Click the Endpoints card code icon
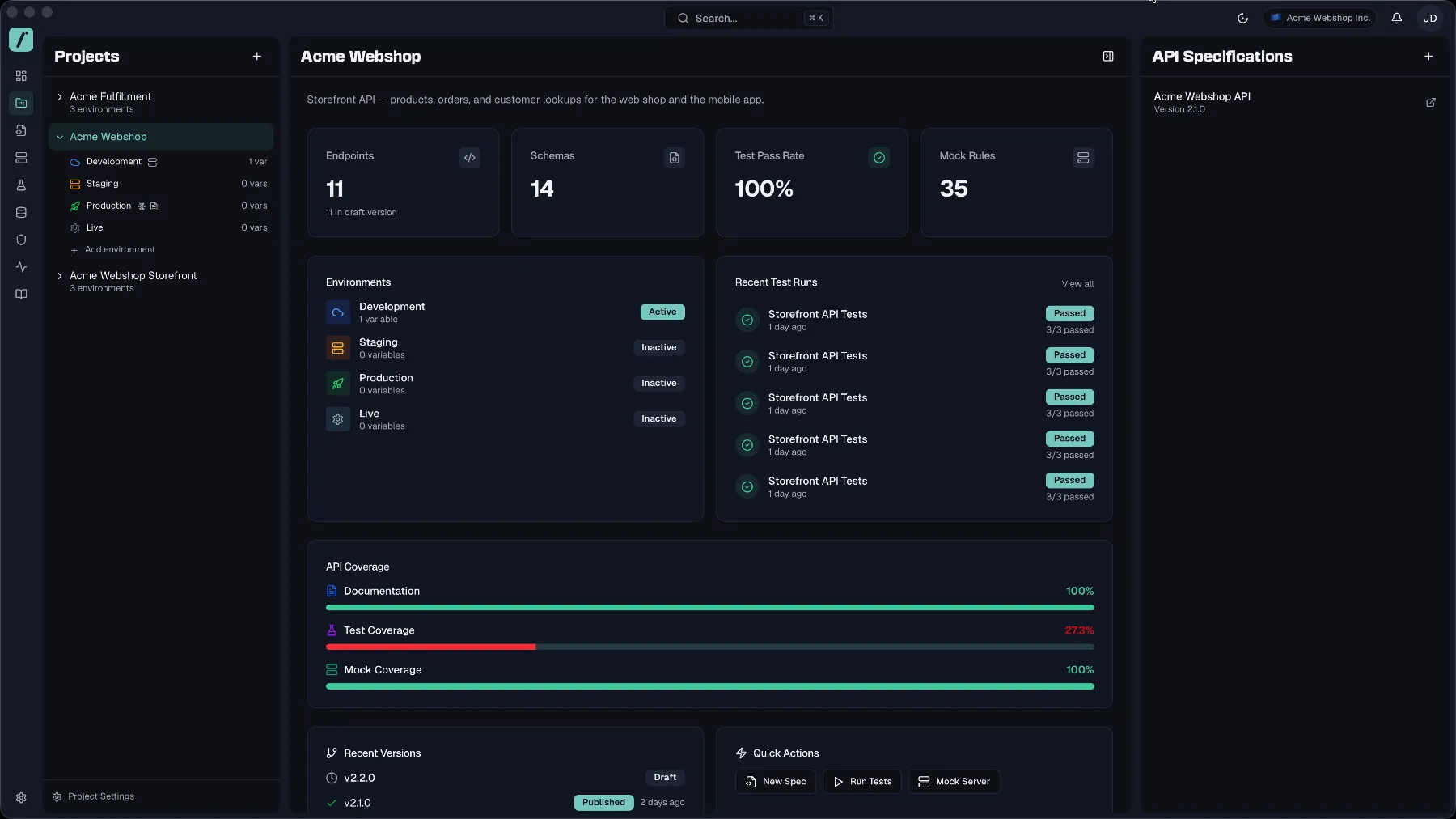 click(x=470, y=158)
